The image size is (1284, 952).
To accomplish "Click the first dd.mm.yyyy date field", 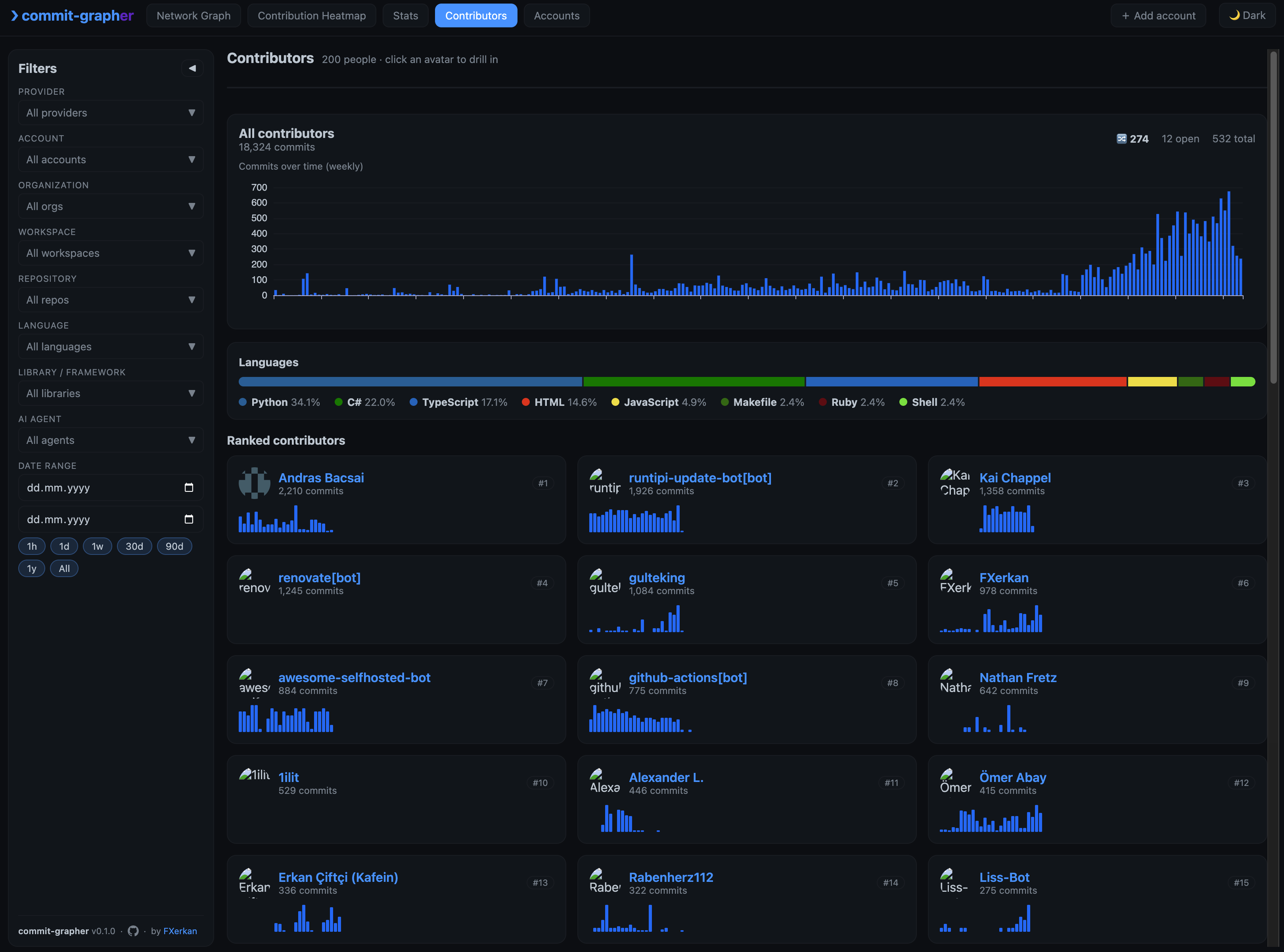I will tap(111, 487).
